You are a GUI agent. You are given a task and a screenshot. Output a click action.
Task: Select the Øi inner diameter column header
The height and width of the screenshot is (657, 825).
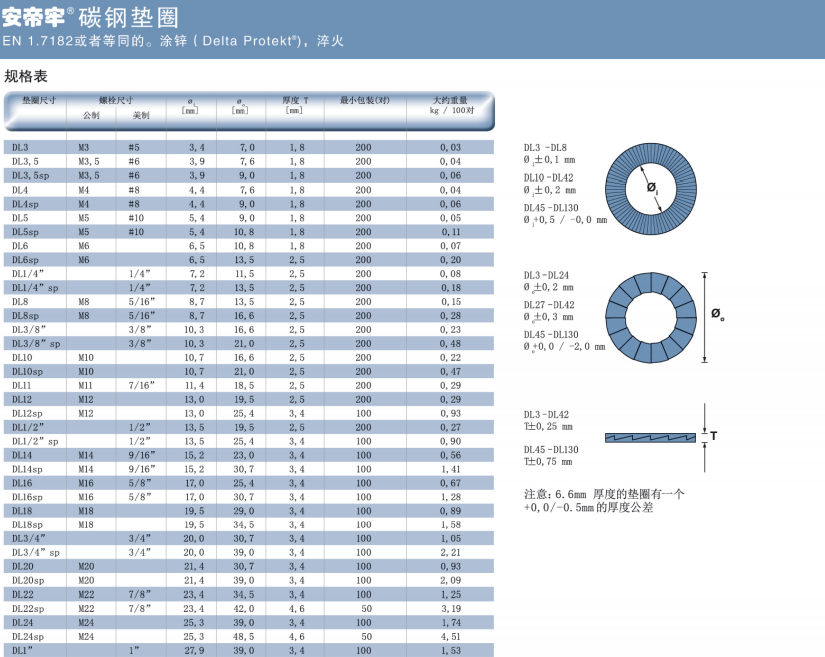pos(190,105)
